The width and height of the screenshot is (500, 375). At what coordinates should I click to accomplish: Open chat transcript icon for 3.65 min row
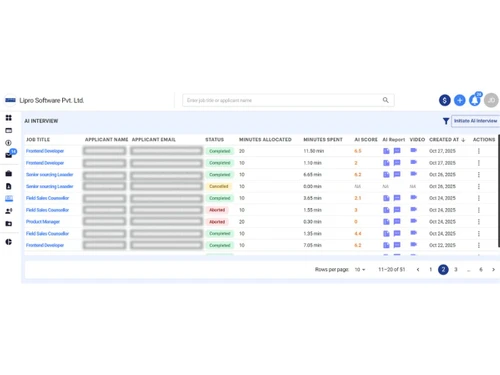397,198
